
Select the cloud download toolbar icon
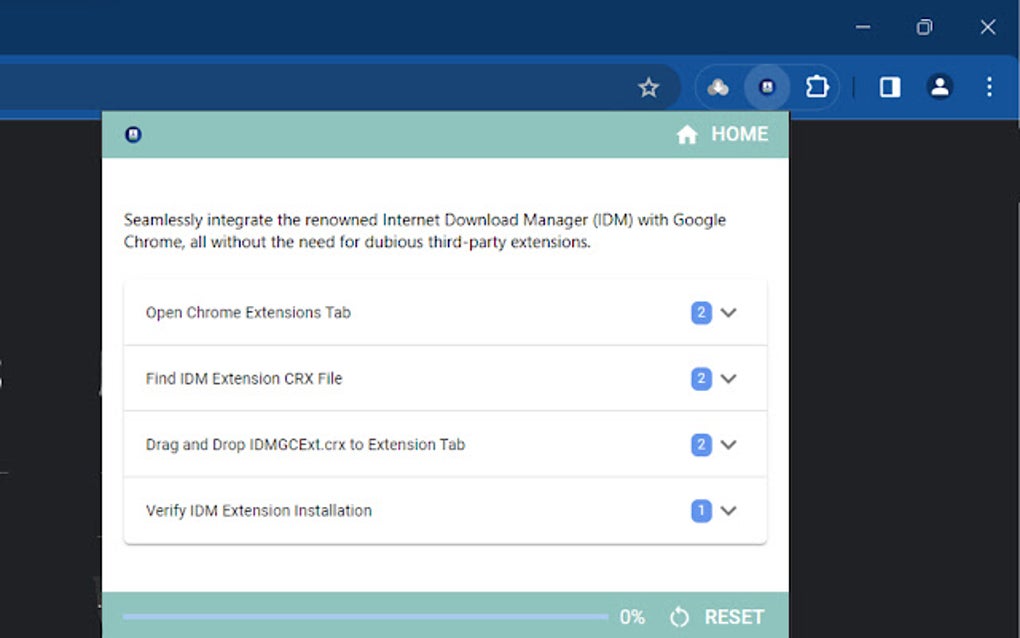[x=718, y=87]
